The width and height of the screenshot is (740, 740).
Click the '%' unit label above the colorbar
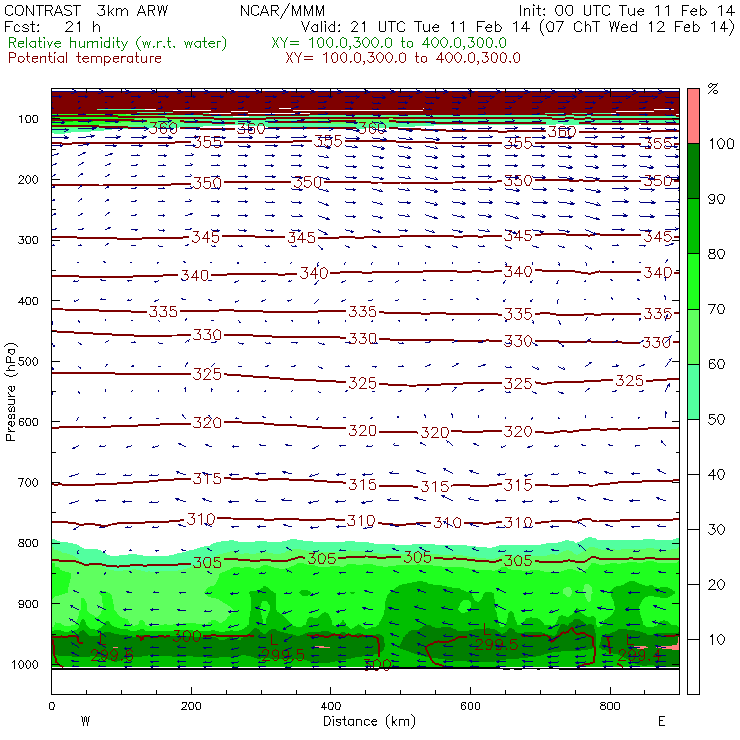(x=713, y=89)
